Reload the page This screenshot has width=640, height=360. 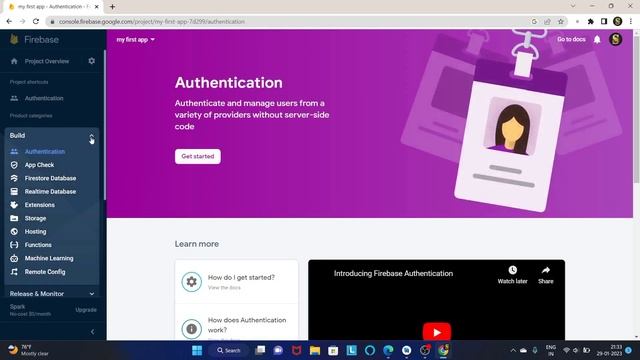click(x=36, y=21)
